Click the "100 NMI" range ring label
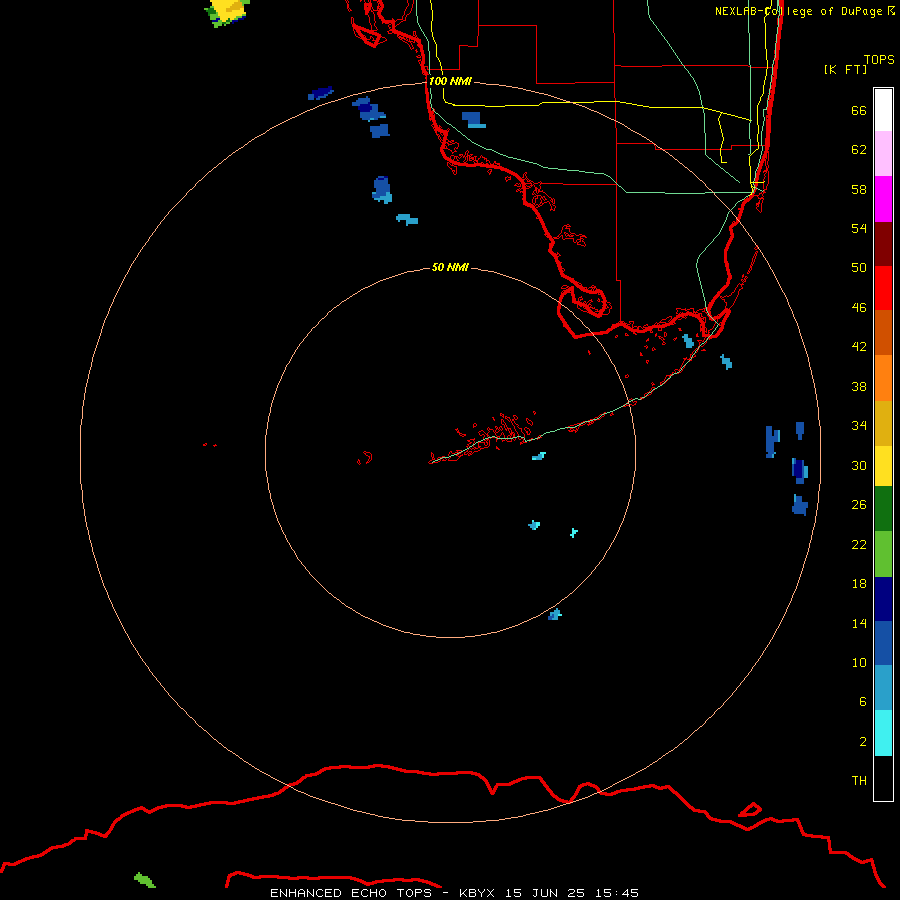The image size is (900, 900). point(450,82)
